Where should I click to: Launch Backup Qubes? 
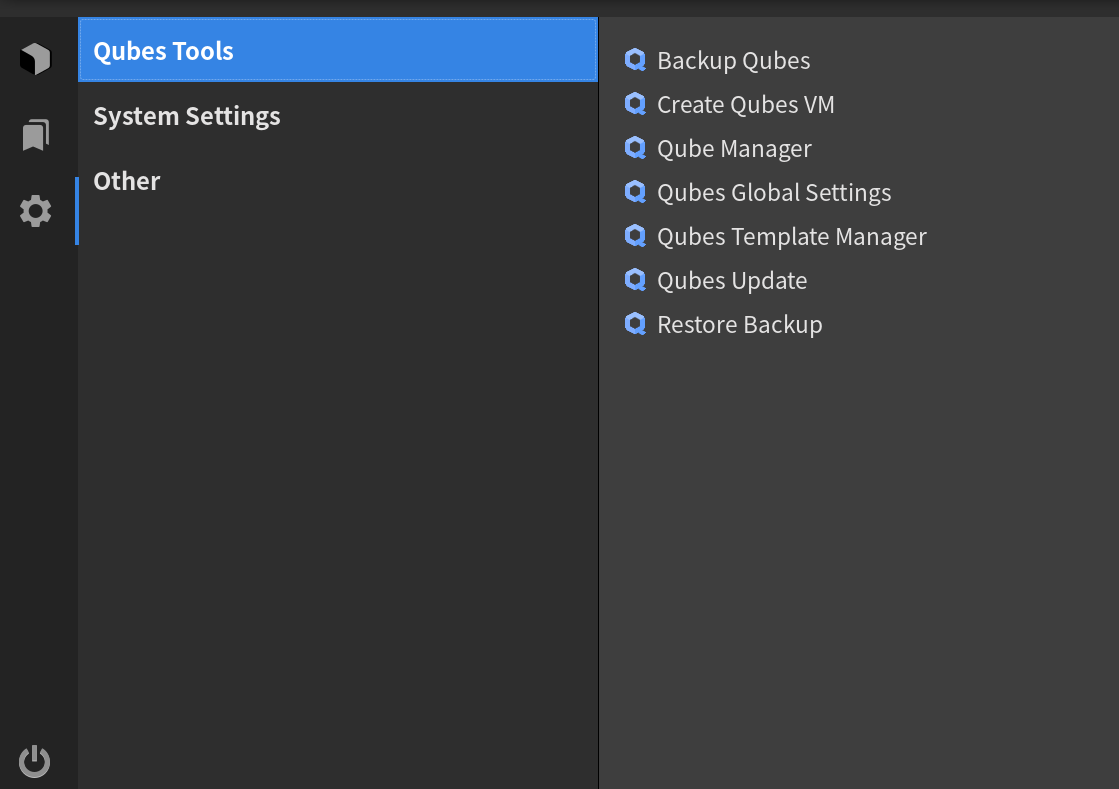click(x=733, y=61)
